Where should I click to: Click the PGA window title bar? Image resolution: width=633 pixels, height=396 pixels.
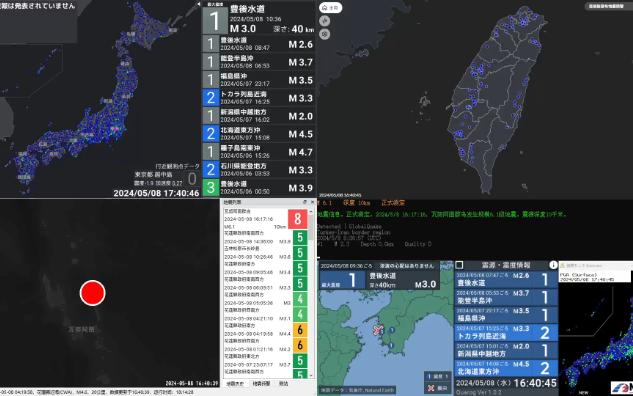[596, 265]
